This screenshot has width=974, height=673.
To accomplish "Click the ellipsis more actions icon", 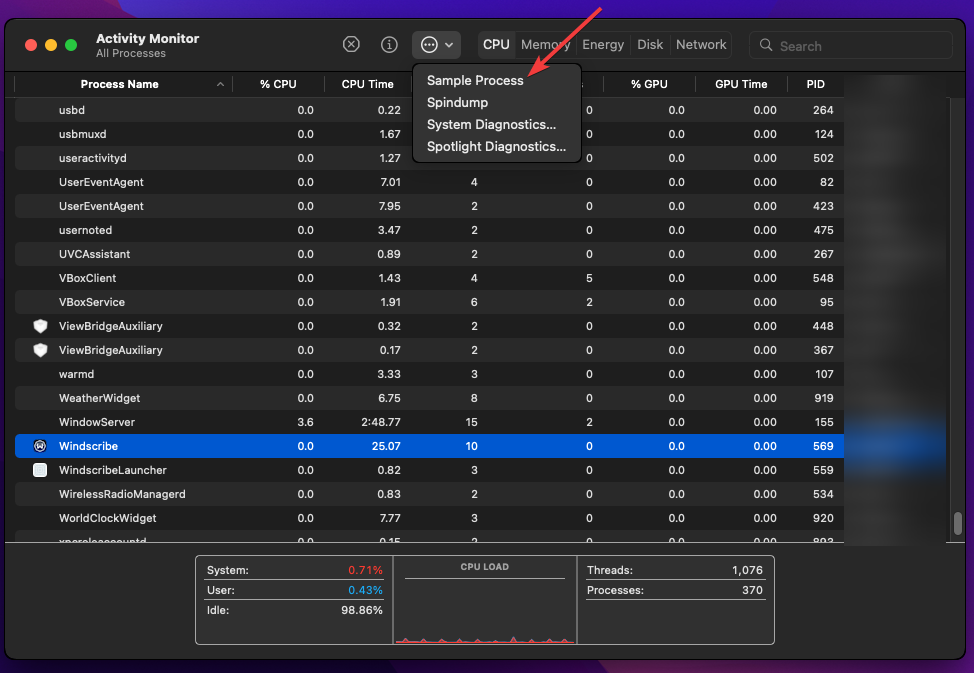I will [x=429, y=44].
